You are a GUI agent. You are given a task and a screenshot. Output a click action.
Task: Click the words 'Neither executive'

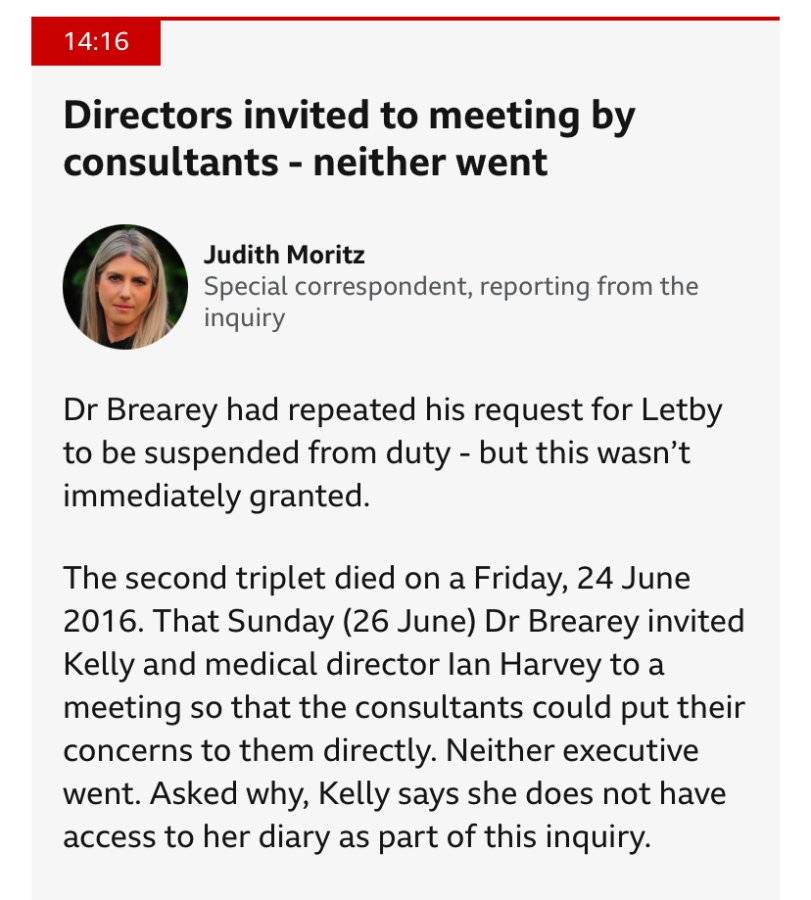pyautogui.click(x=572, y=751)
